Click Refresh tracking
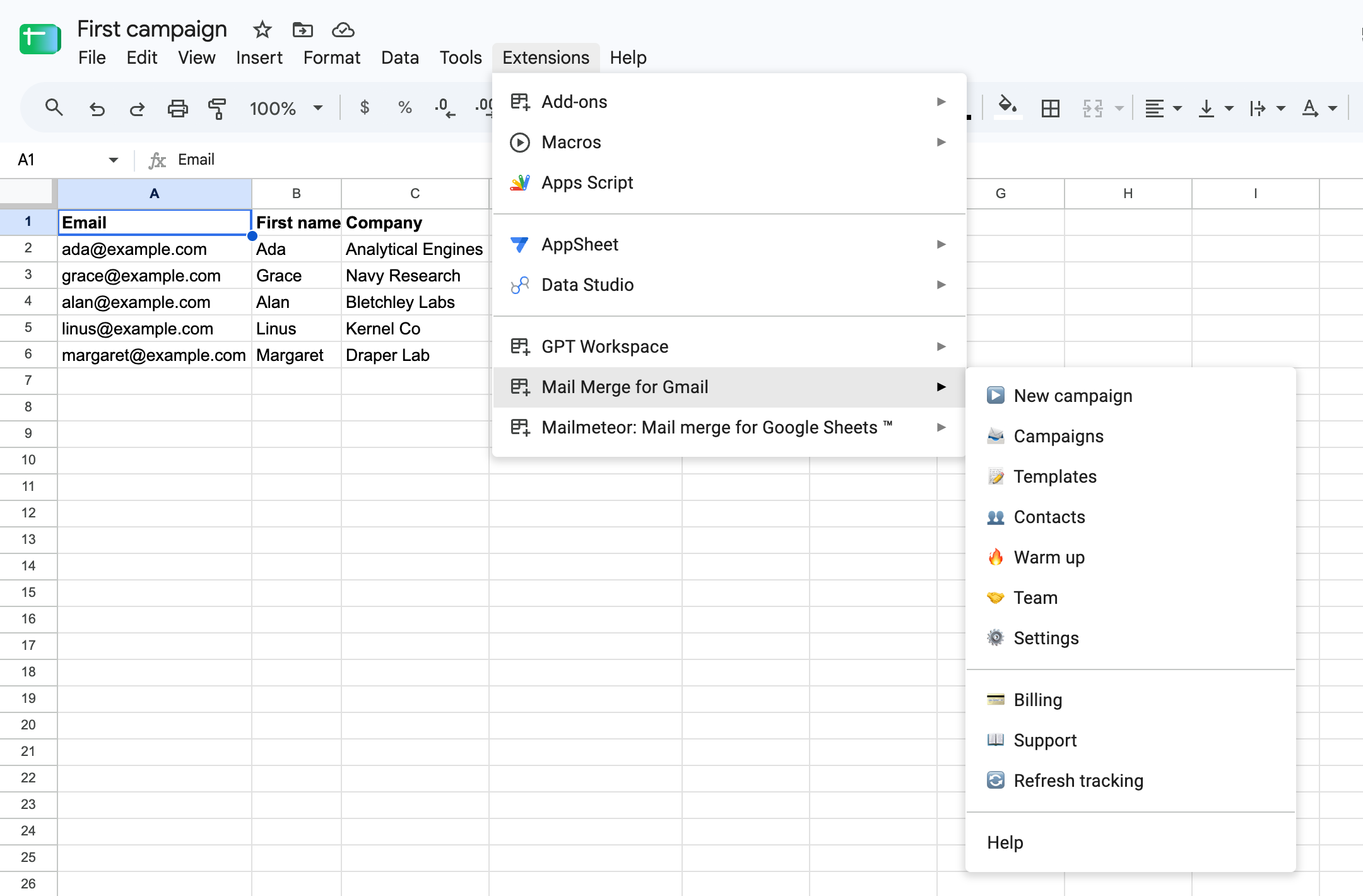The image size is (1363, 896). pos(1130,781)
